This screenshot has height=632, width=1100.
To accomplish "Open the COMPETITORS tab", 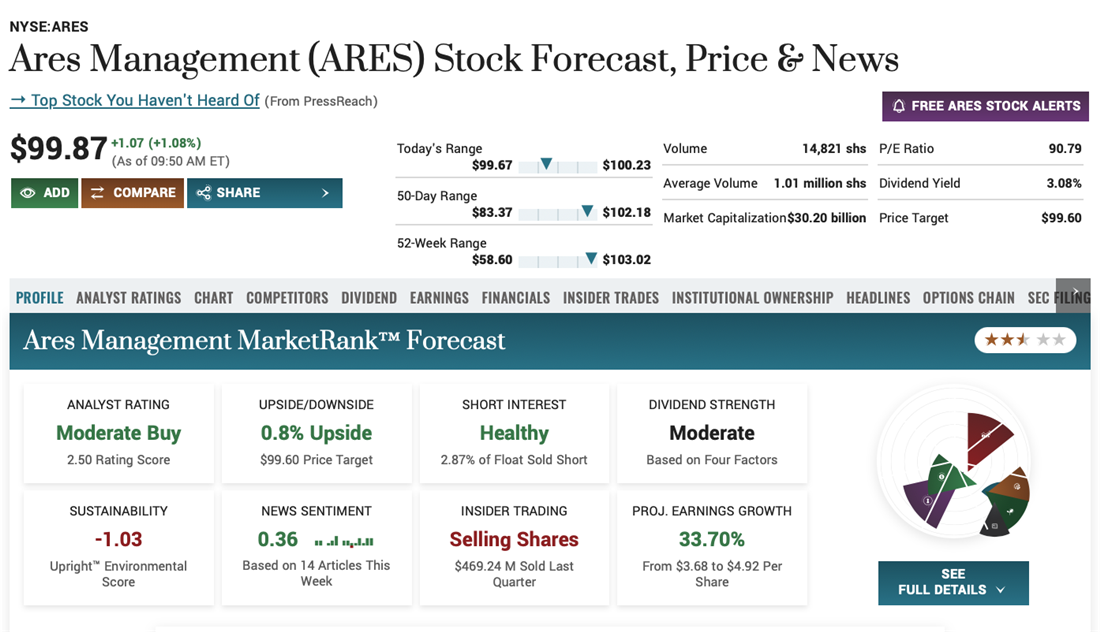I will pyautogui.click(x=287, y=298).
